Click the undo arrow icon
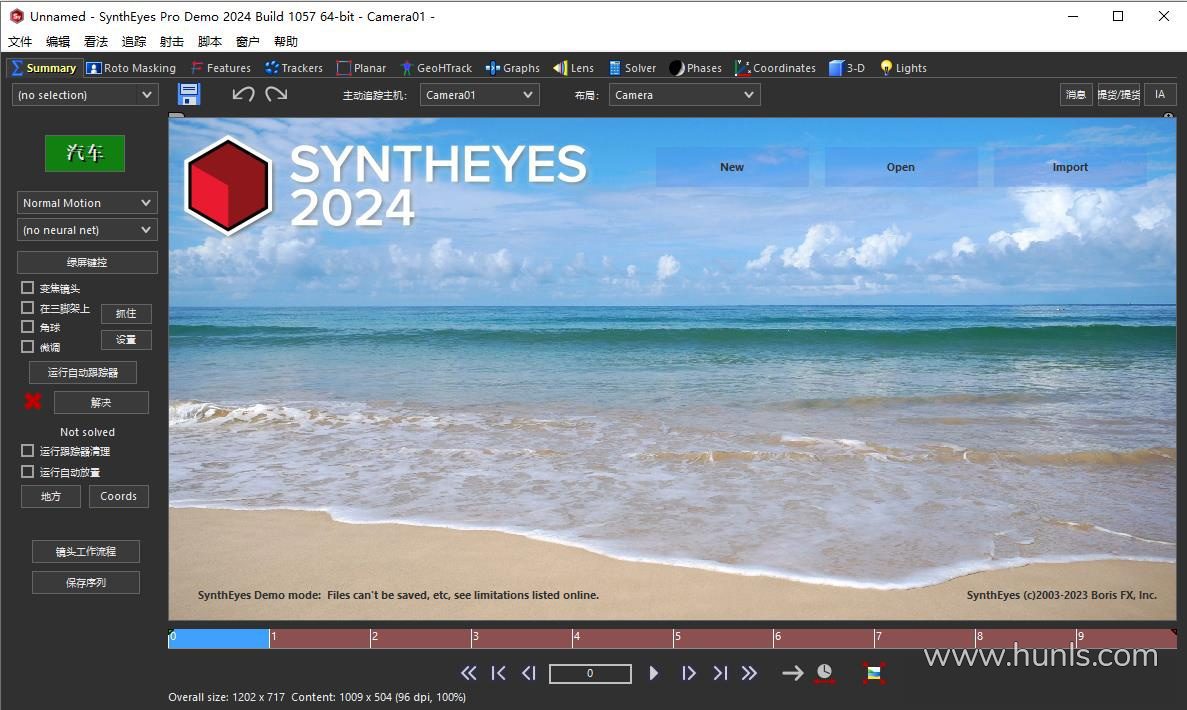This screenshot has height=710, width=1187. pos(243,94)
